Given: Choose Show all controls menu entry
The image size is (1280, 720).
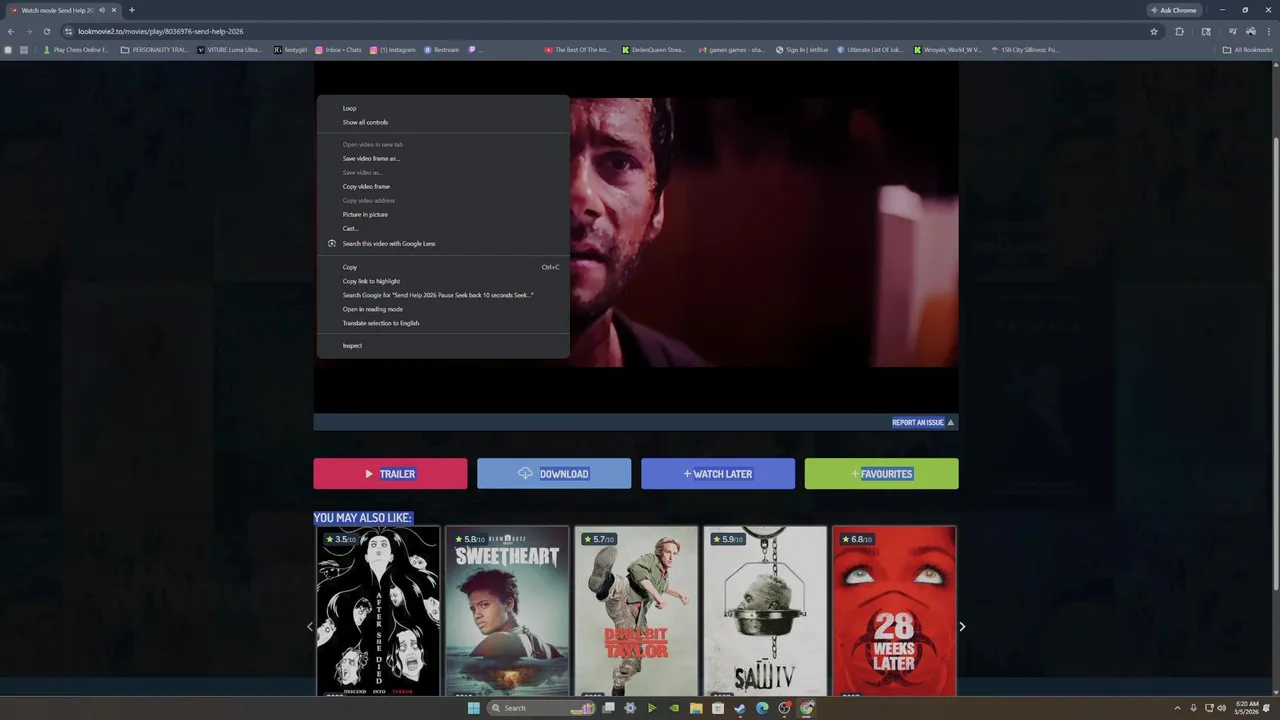Looking at the screenshot, I should [x=443, y=122].
